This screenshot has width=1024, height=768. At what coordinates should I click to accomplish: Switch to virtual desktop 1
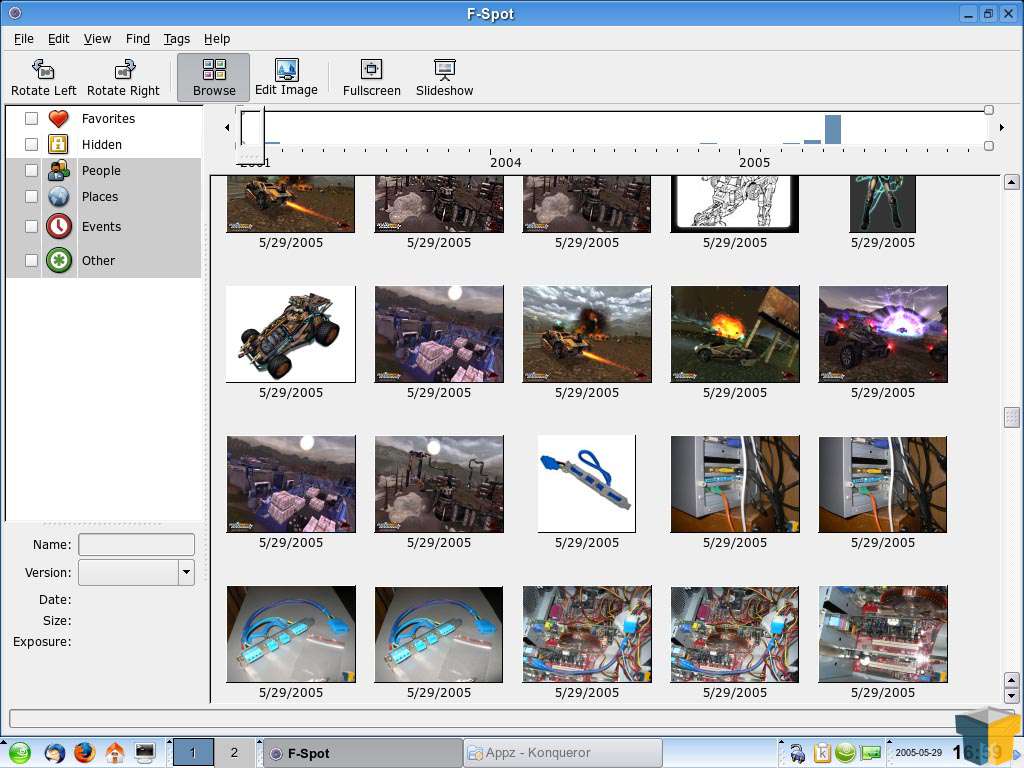click(193, 753)
